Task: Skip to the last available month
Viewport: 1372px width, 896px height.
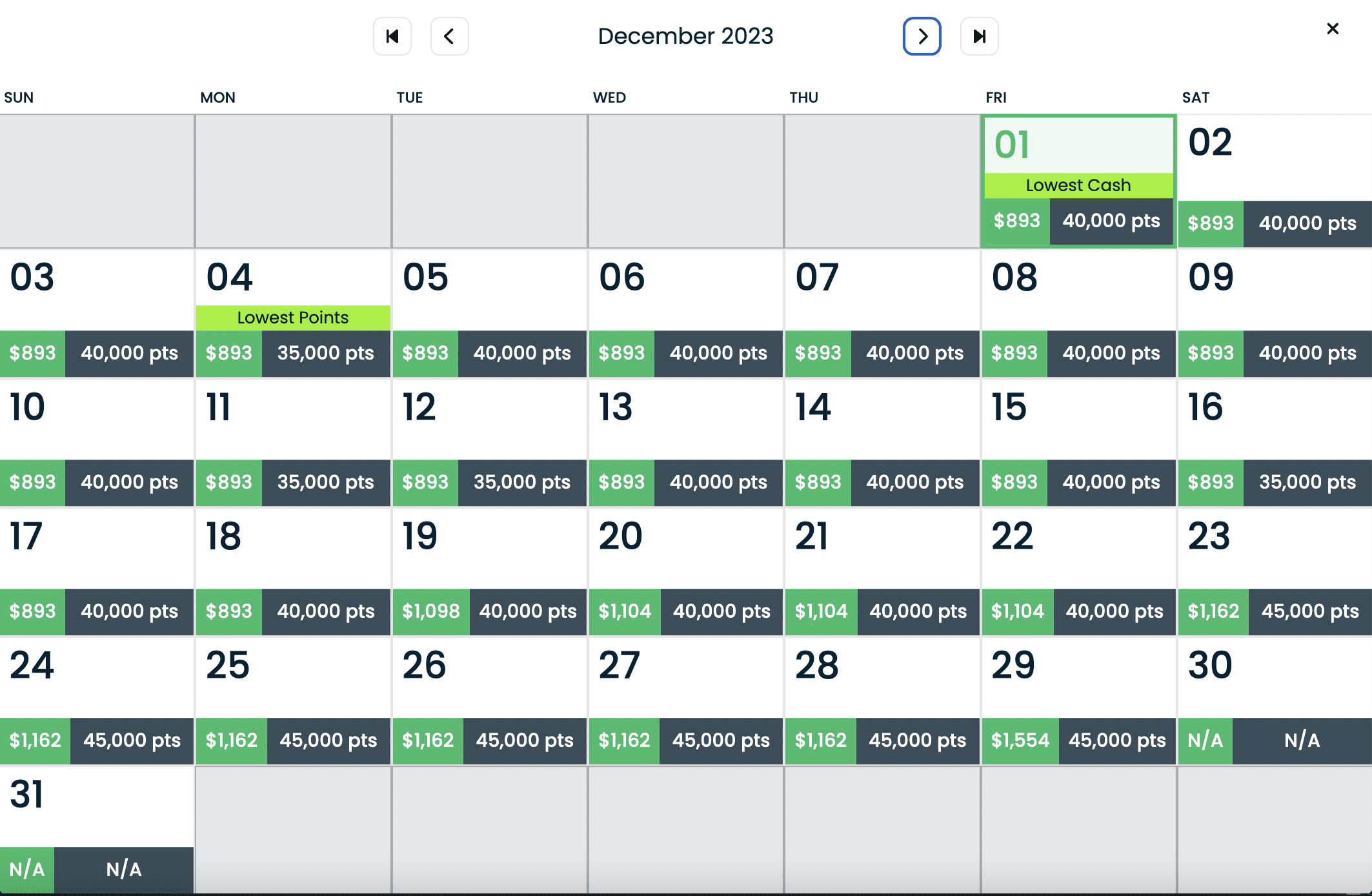Action: [979, 36]
